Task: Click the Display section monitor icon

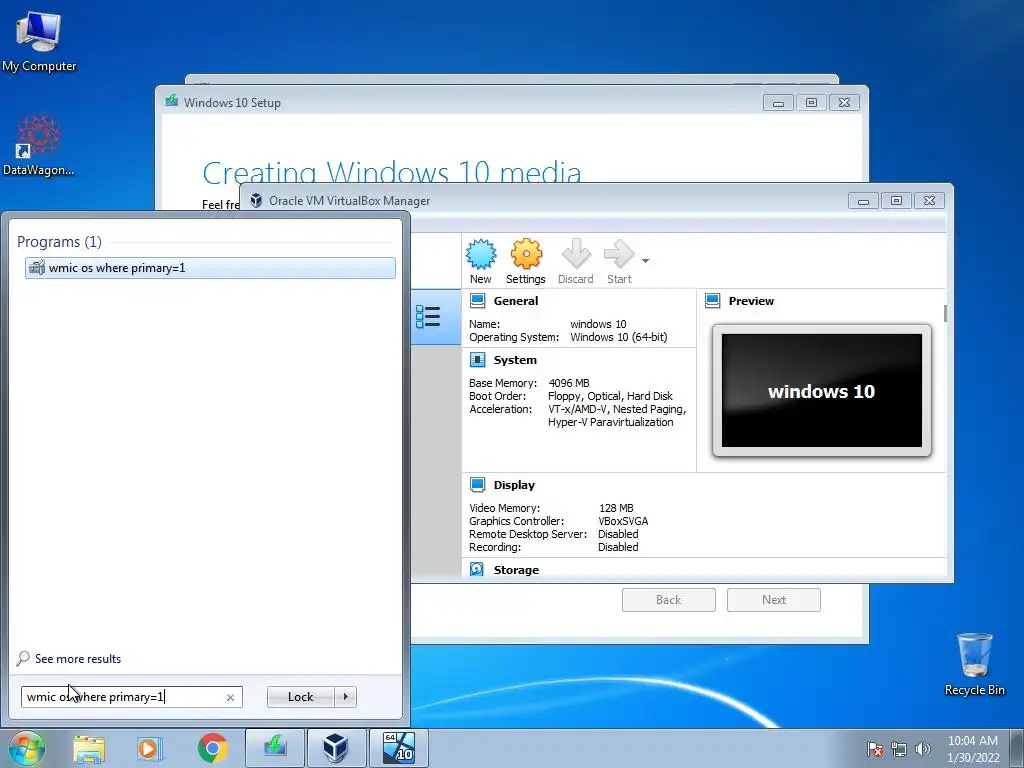Action: click(x=477, y=485)
